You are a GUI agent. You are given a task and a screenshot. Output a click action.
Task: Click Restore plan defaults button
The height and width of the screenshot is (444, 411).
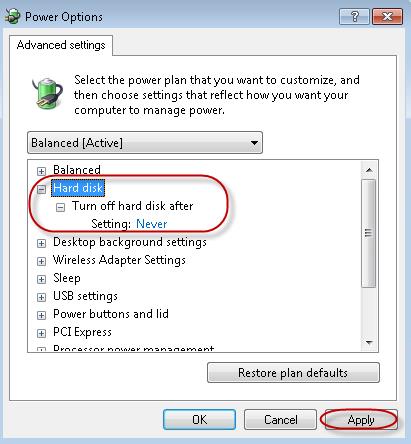[x=293, y=373]
